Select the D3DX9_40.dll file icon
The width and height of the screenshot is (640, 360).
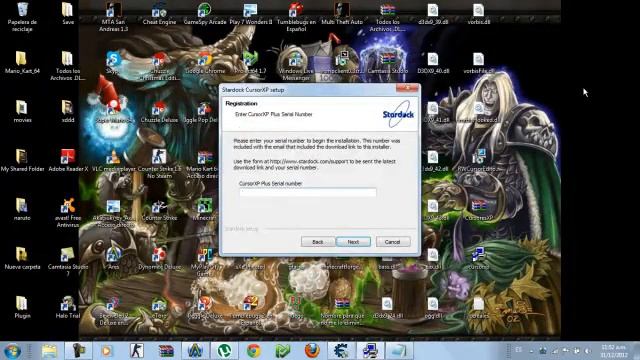point(433,62)
